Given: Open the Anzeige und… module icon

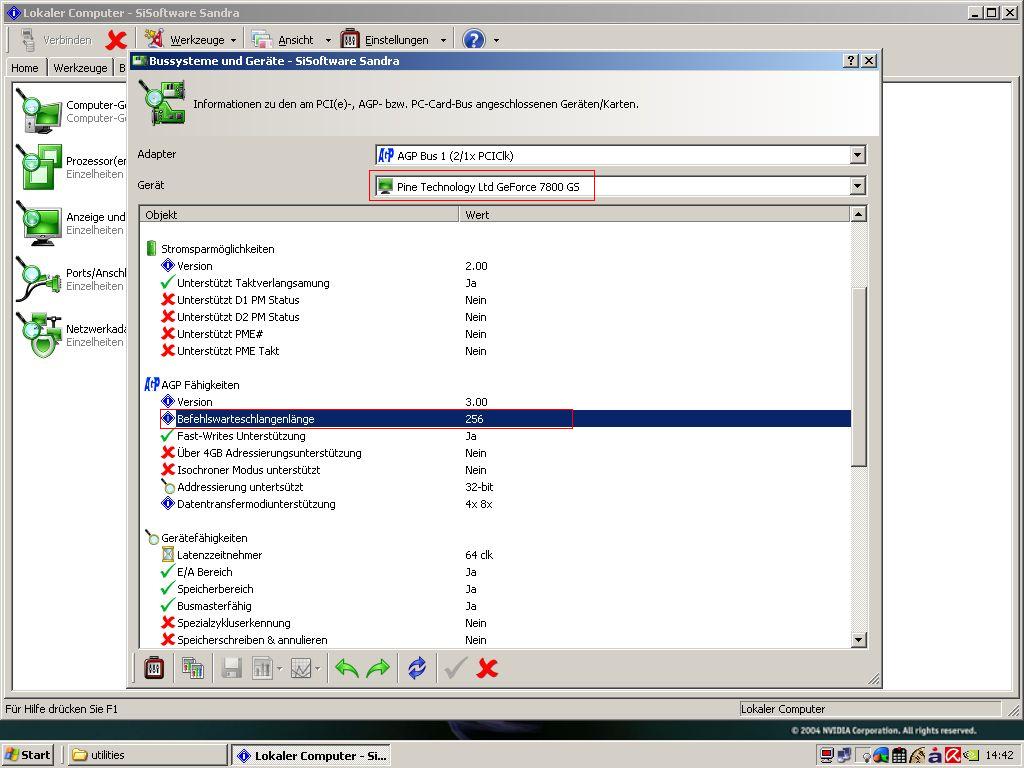Looking at the screenshot, I should [39, 223].
